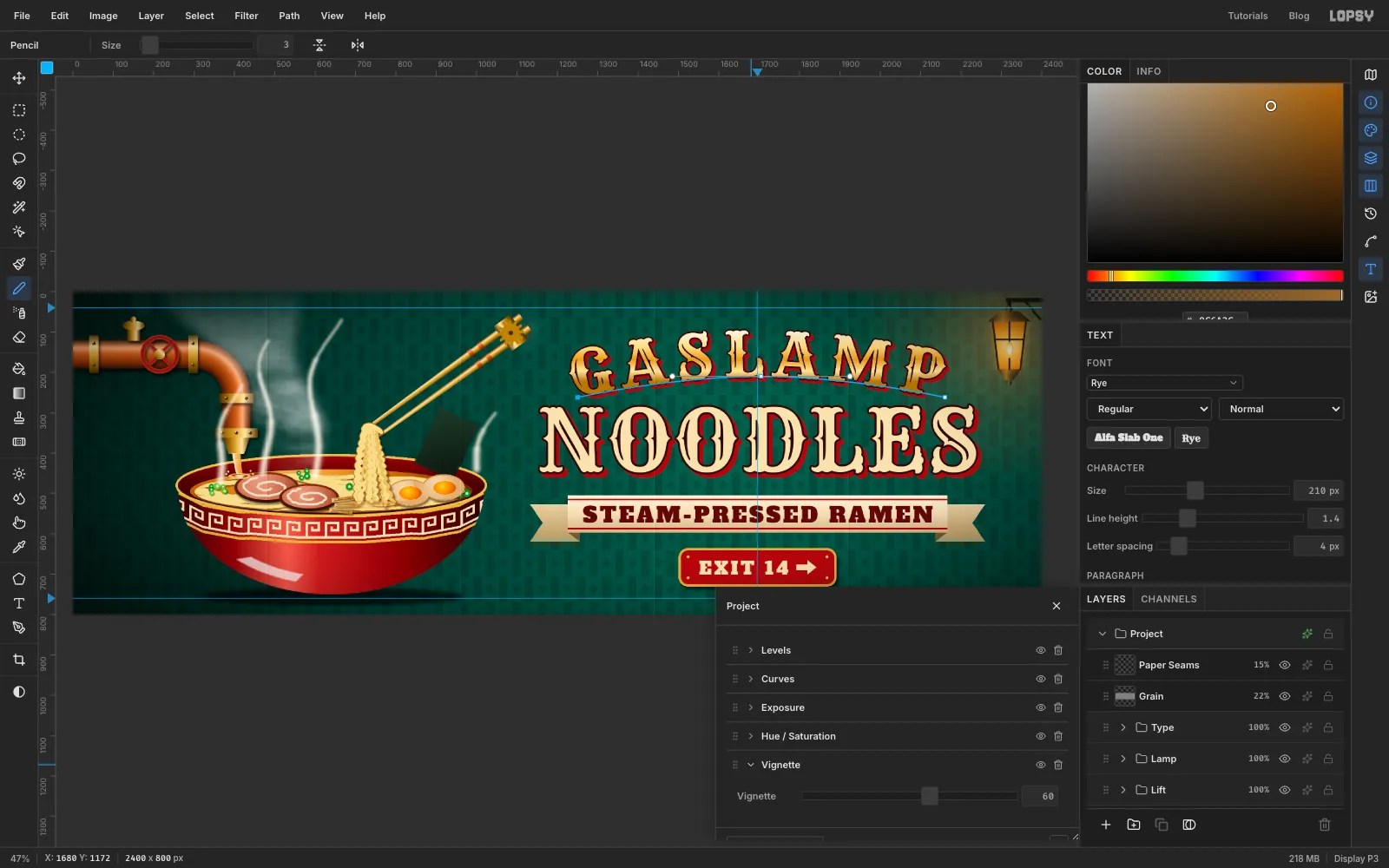Select the Magic Wand tool
Viewport: 1389px width, 868px height.
(x=19, y=207)
